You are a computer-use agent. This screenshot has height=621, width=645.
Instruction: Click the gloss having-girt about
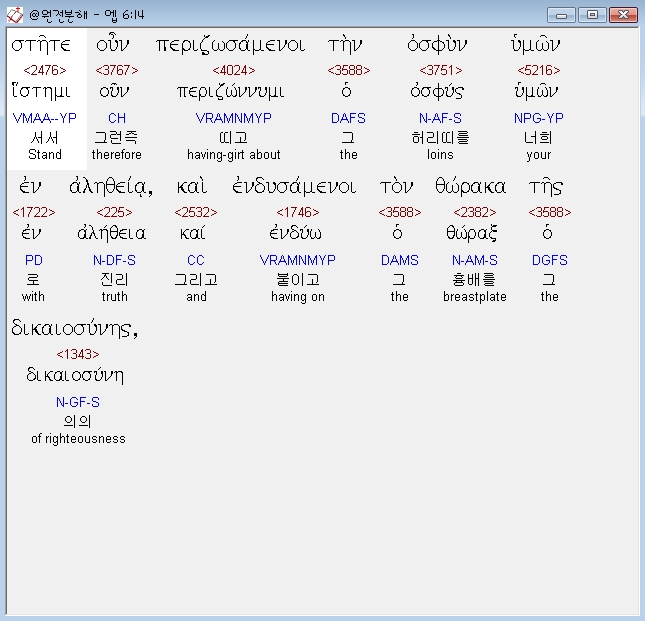click(x=234, y=155)
